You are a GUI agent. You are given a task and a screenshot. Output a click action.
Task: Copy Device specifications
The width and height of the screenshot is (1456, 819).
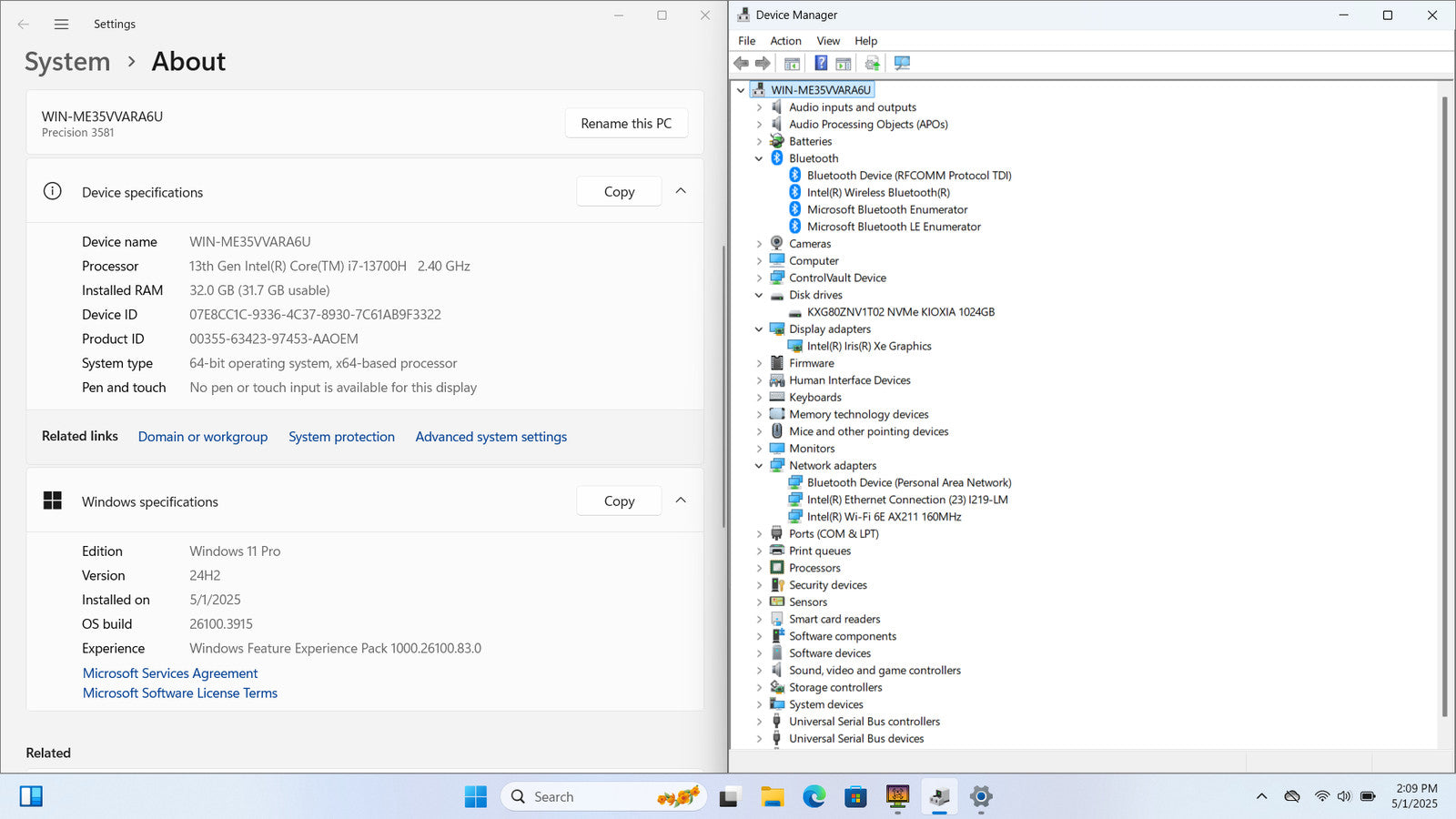point(619,192)
